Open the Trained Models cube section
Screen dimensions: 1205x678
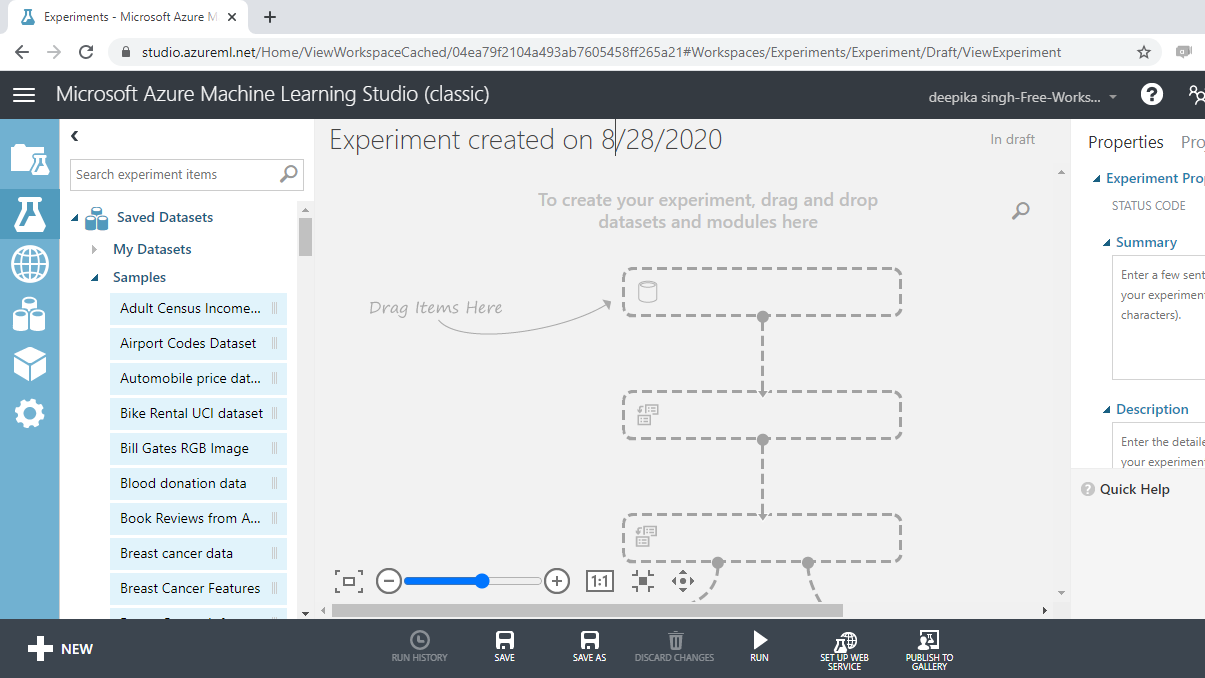click(x=29, y=364)
